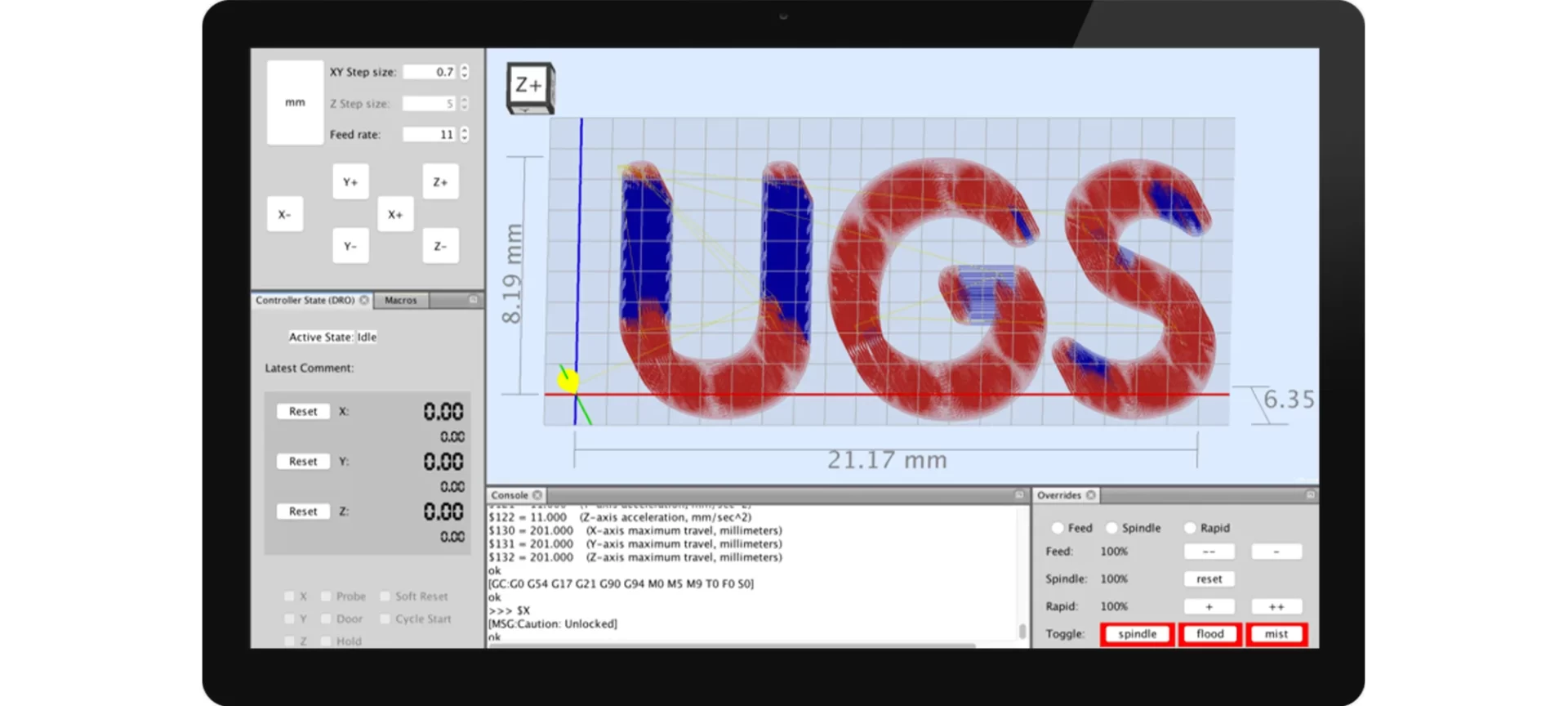1568x706 pixels.
Task: Click the Cycle Start checkbox
Action: 385,619
